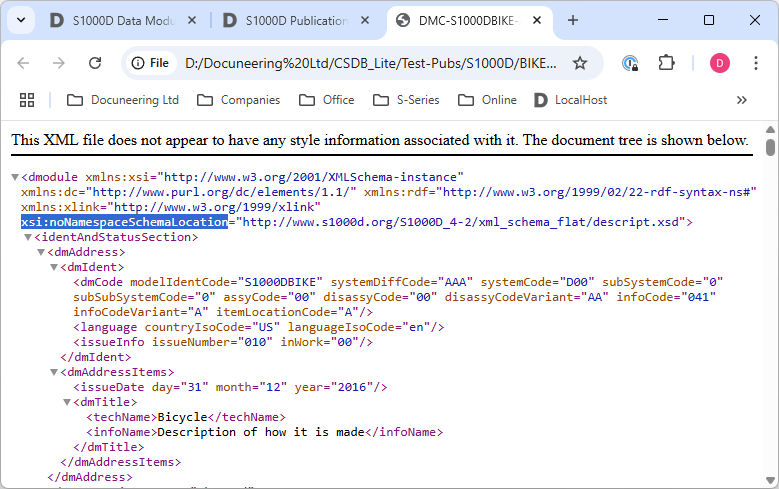Bookmark this page with the star icon
The image size is (779, 489).
[x=579, y=63]
